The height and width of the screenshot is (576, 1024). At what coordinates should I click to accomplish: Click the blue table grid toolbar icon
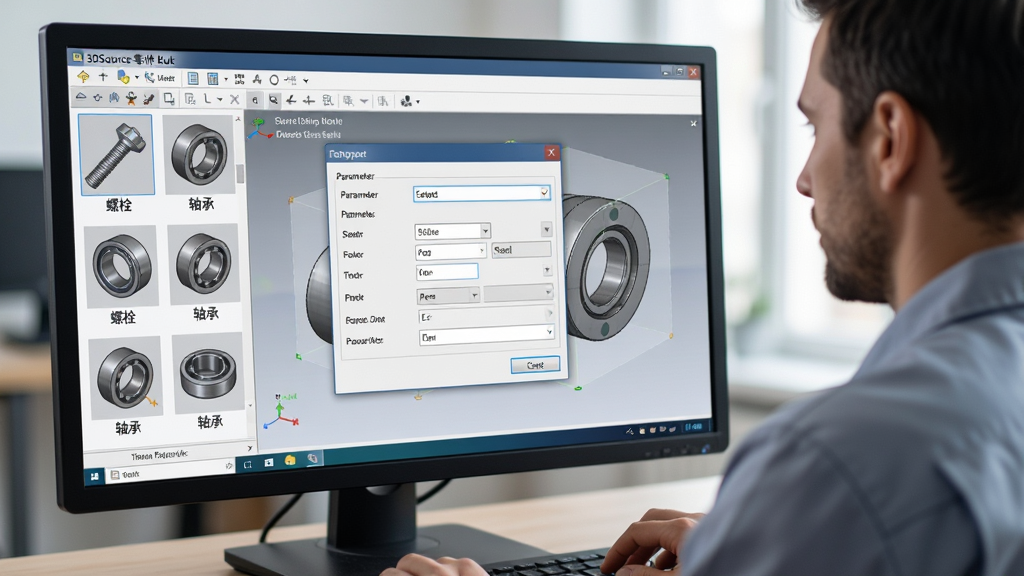coord(212,79)
